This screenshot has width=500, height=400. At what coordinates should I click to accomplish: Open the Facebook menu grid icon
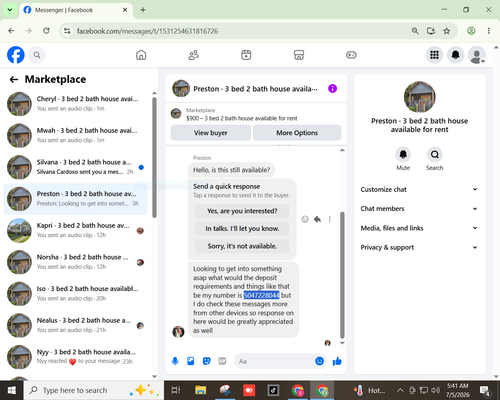click(434, 55)
